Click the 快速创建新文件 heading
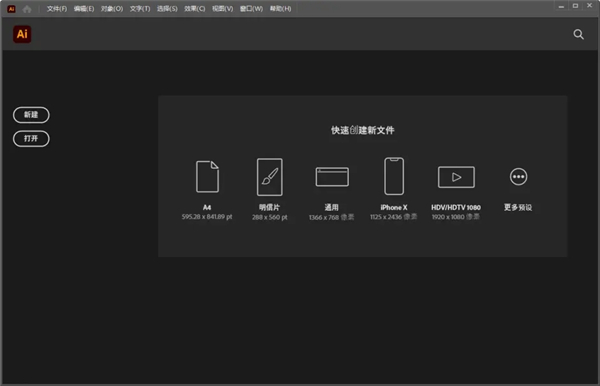Viewport: 600px width, 386px height. click(x=362, y=130)
